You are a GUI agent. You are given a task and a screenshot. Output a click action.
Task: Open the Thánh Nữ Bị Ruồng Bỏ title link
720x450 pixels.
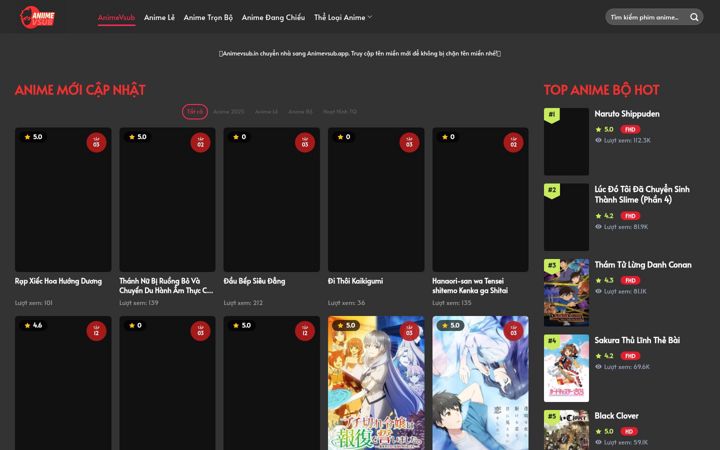click(x=166, y=286)
